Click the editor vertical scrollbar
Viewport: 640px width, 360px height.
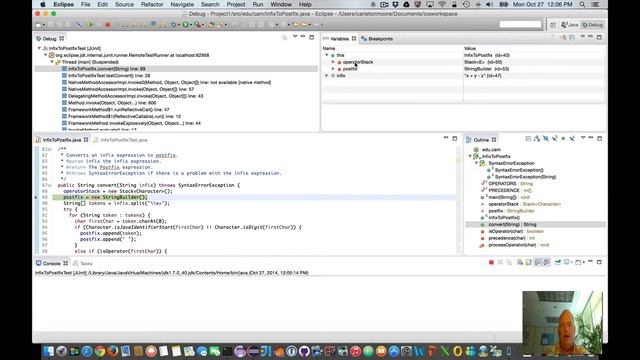(458, 200)
